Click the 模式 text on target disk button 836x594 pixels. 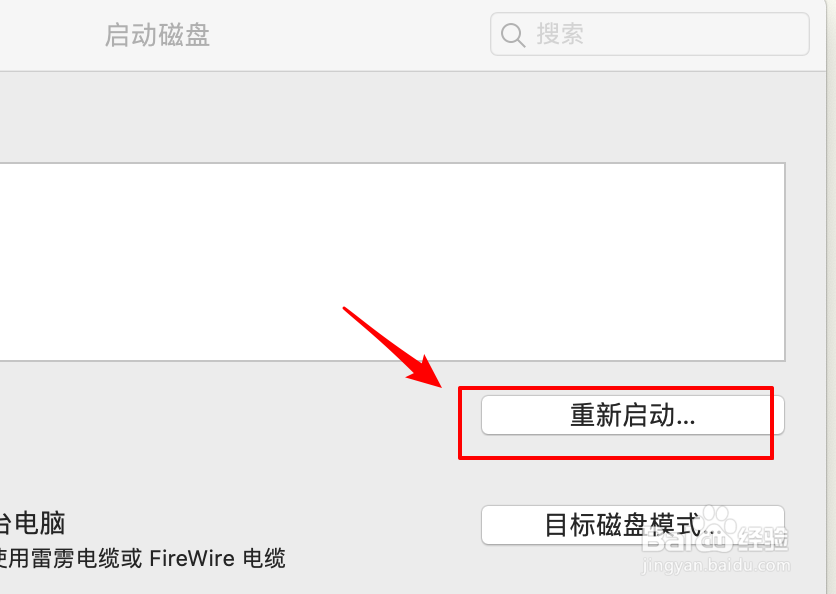click(674, 524)
